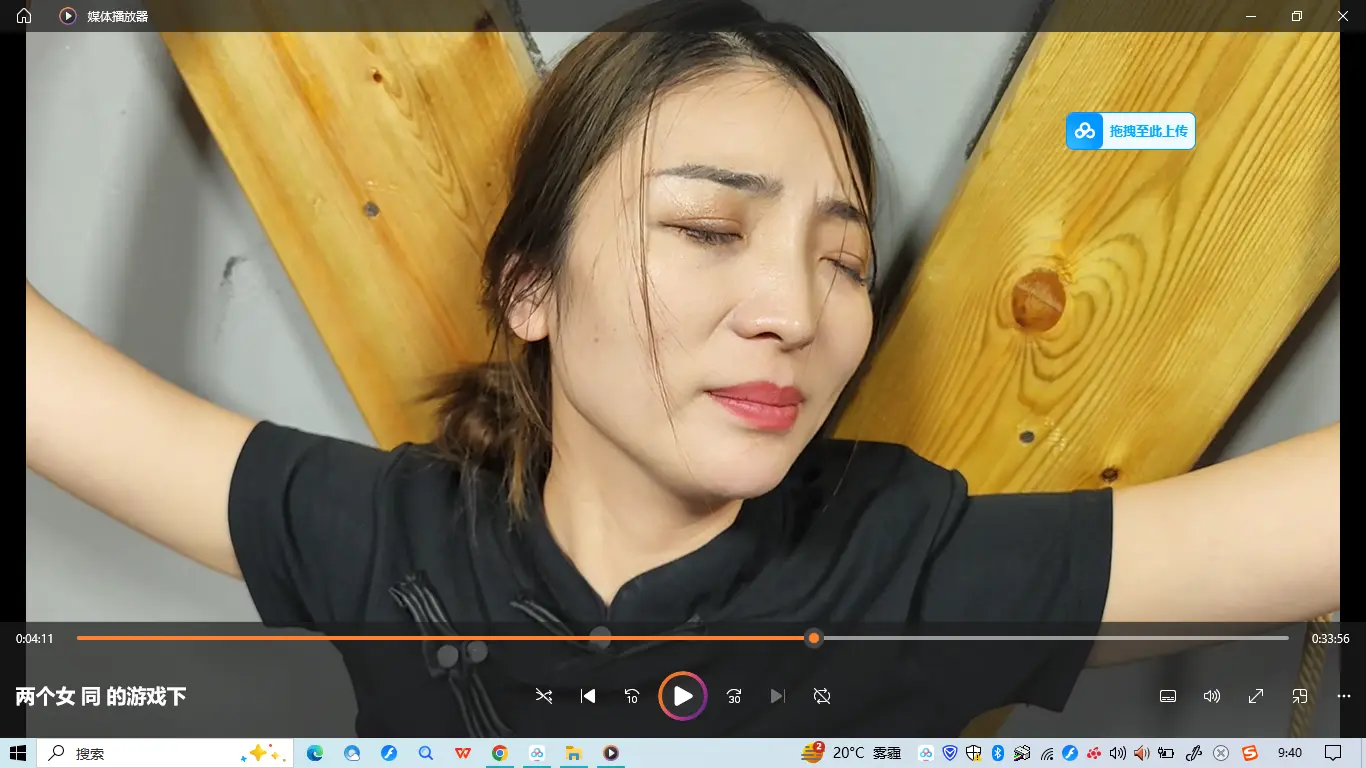
Task: Toggle shuffle playback mode
Action: tap(543, 696)
